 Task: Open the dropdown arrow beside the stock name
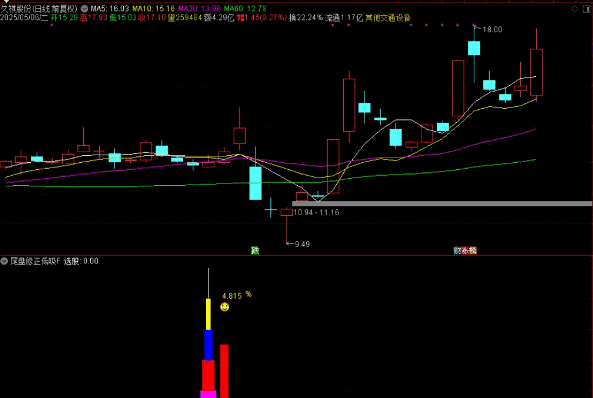tap(84, 8)
